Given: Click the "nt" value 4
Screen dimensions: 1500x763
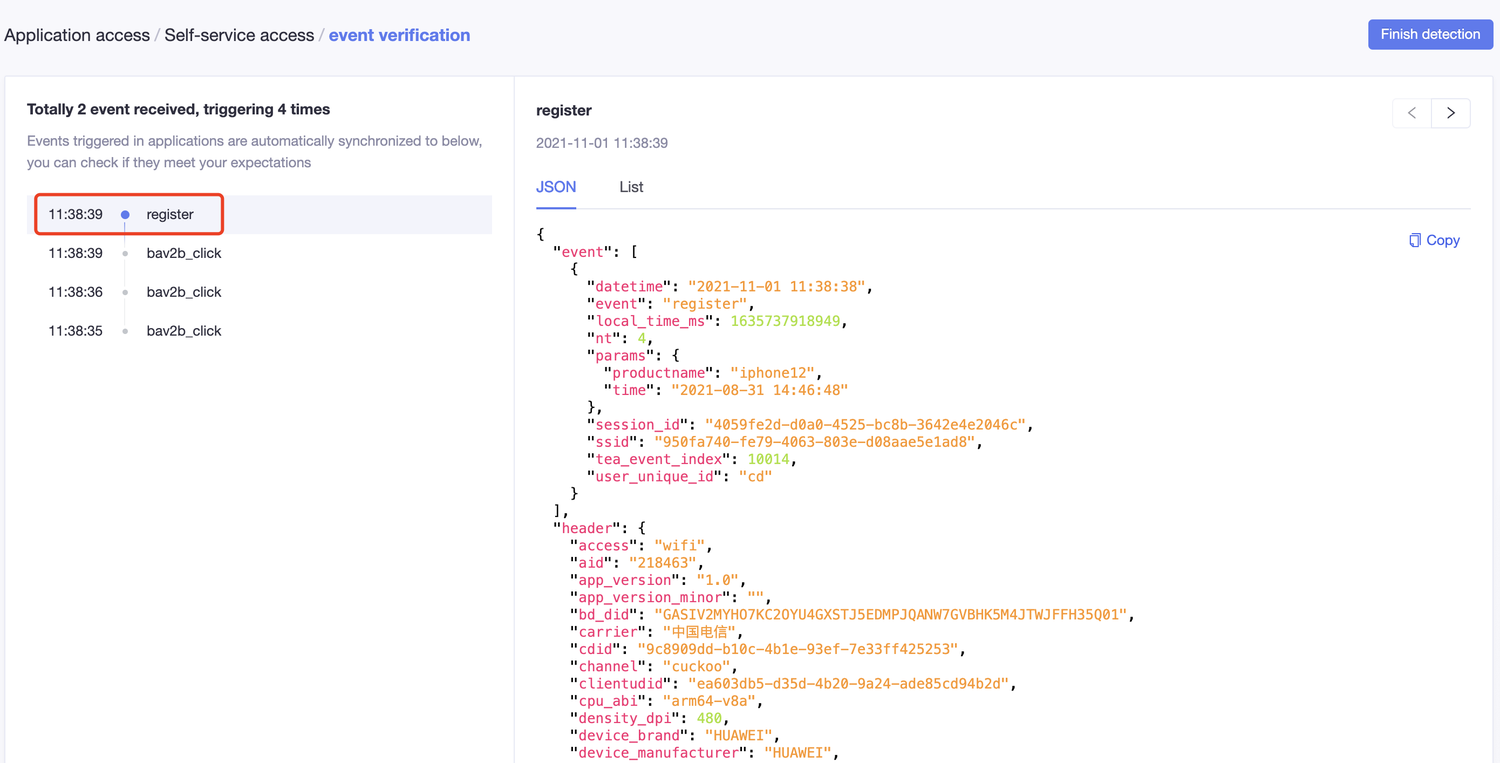Looking at the screenshot, I should tap(641, 339).
